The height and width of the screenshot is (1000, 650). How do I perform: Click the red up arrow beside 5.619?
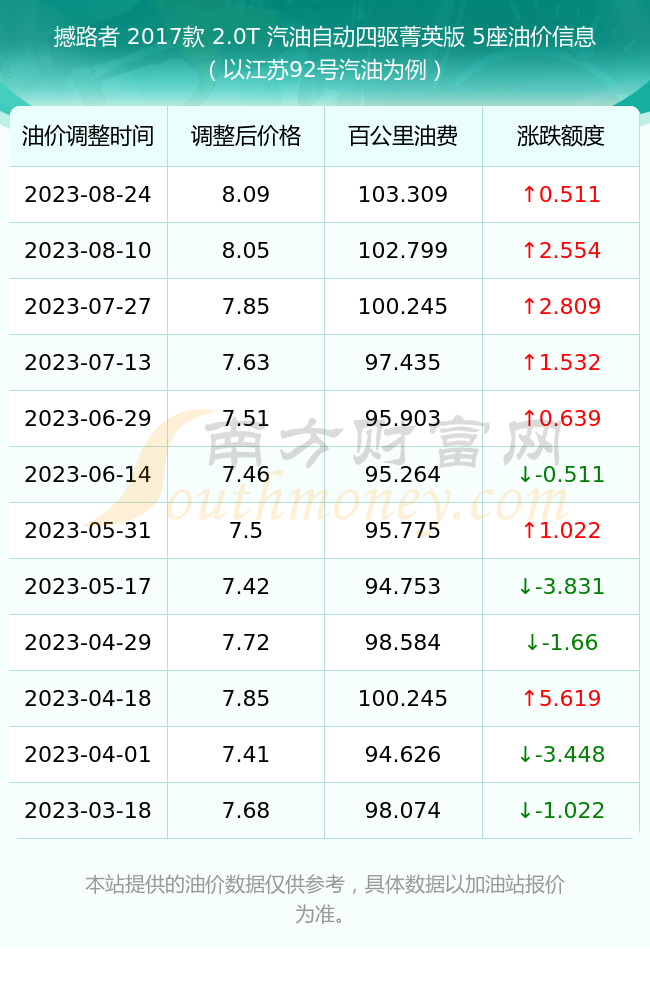529,698
